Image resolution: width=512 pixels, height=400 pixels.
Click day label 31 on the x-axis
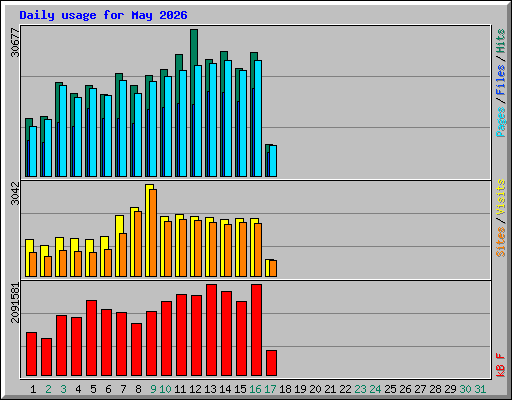pyautogui.click(x=480, y=389)
